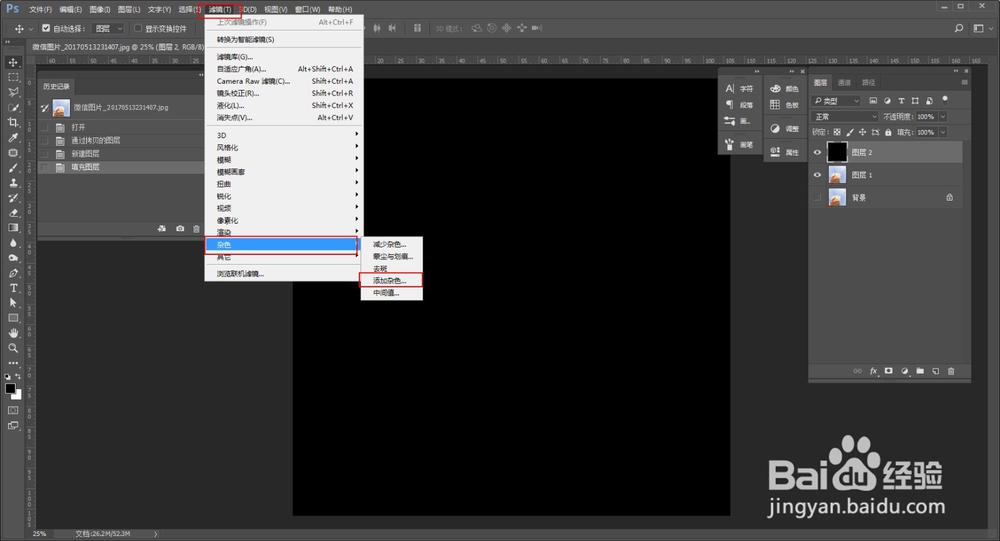
Task: Select the Pen tool
Action: tap(13, 273)
